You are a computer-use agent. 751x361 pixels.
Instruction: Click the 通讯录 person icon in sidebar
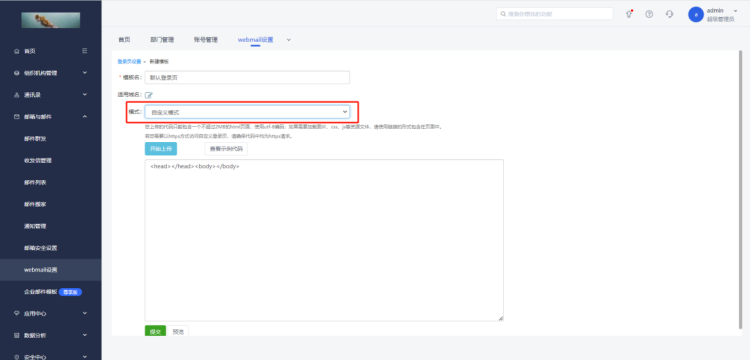coord(17,95)
